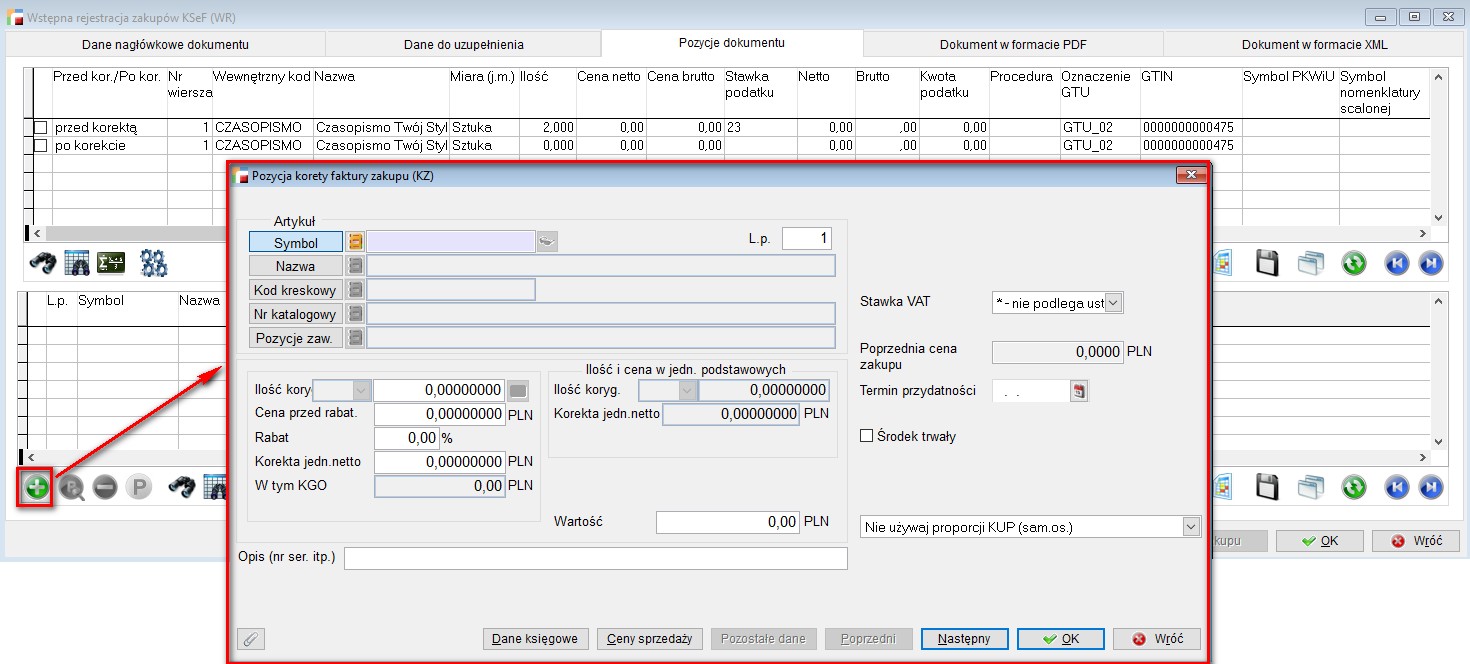Click the green plus add-position icon
The width and height of the screenshot is (1470, 664).
coord(36,487)
